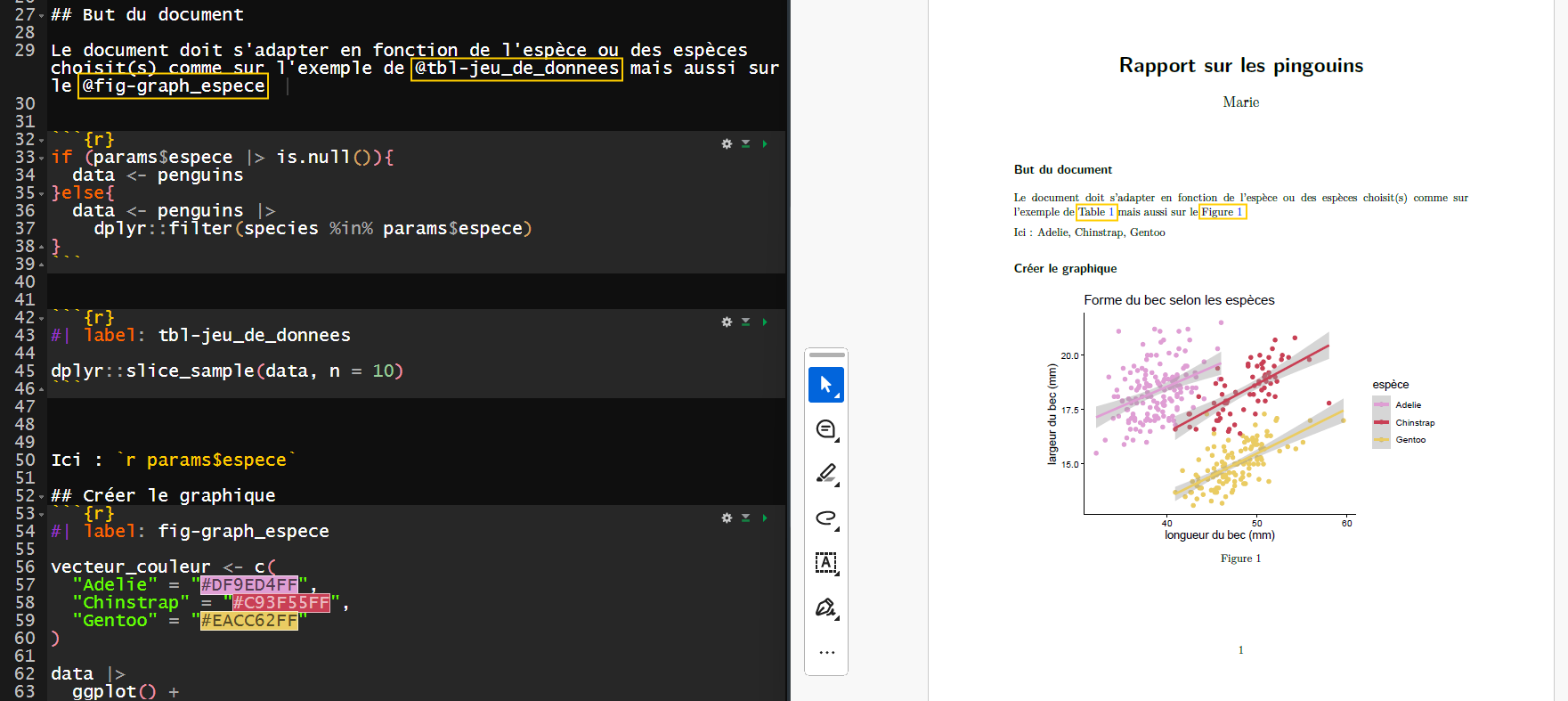Open chunk options gear on line 42
Screen dimensions: 1568x701
727,322
